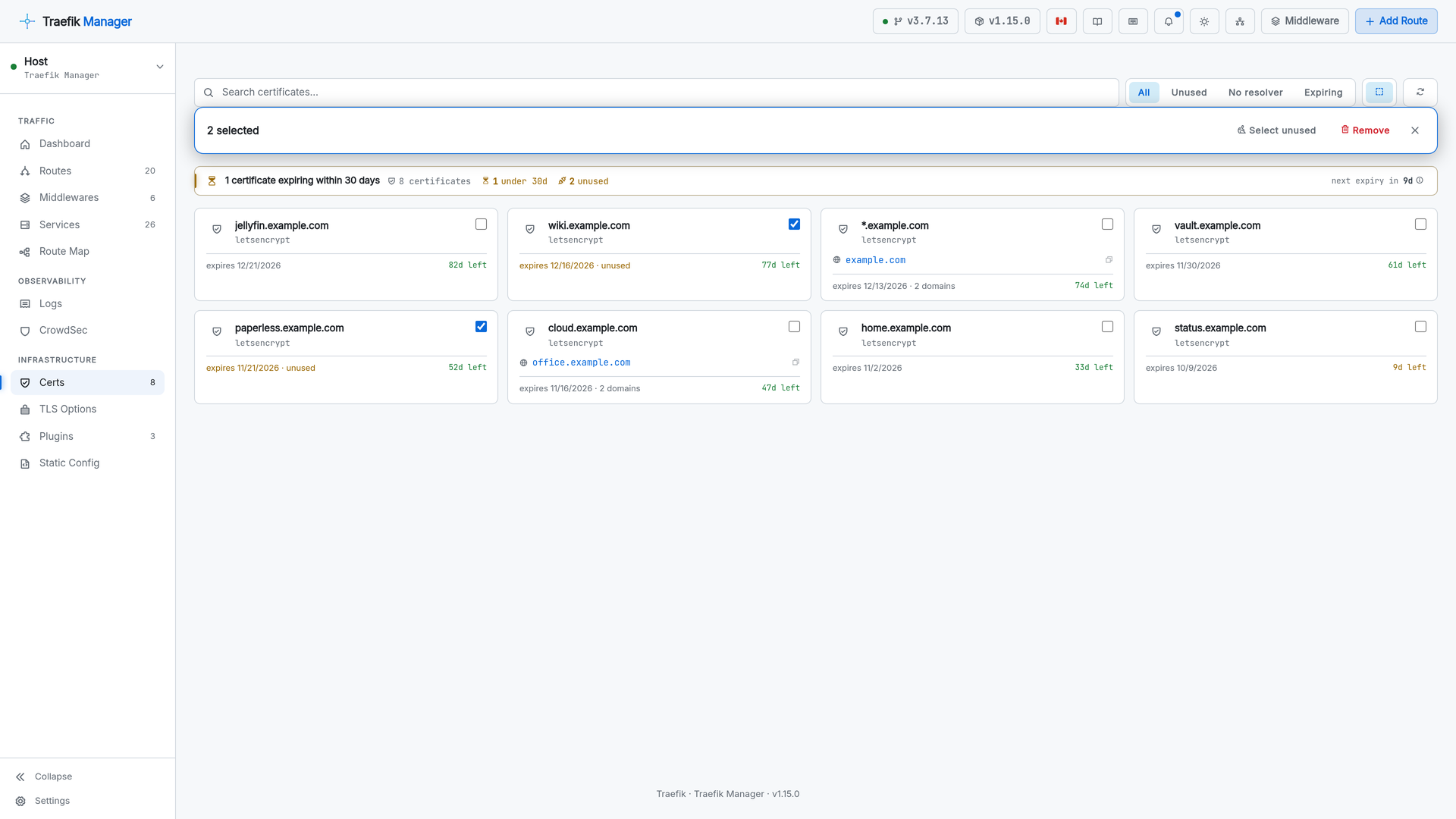Open the v3.7.13 version badge
1456x819 pixels.
(x=915, y=21)
